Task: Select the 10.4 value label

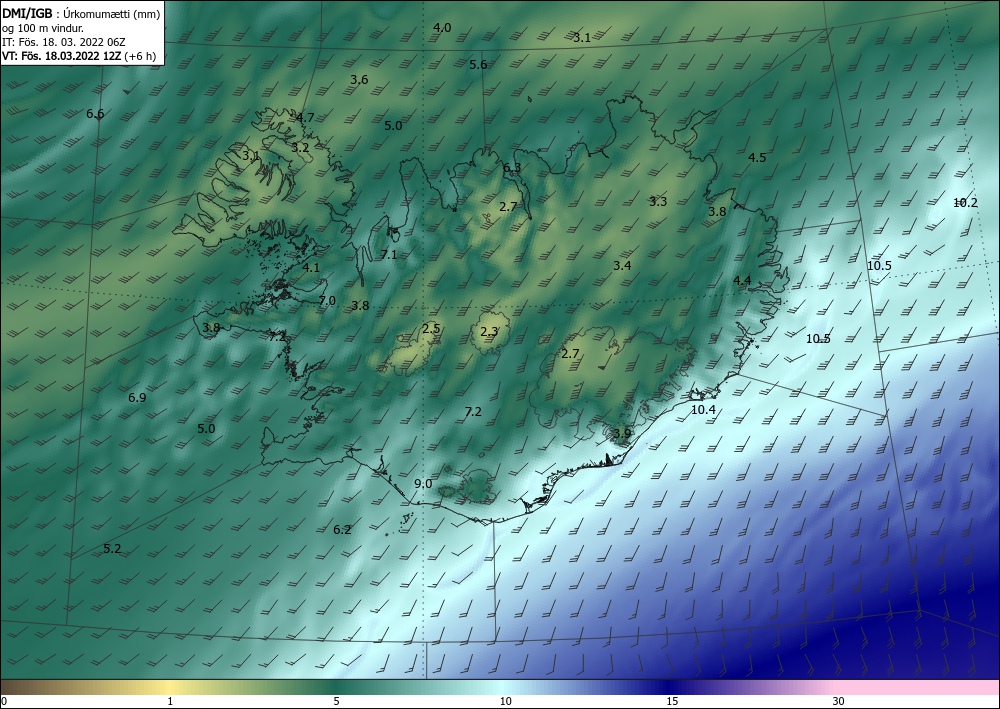Action: tap(703, 410)
